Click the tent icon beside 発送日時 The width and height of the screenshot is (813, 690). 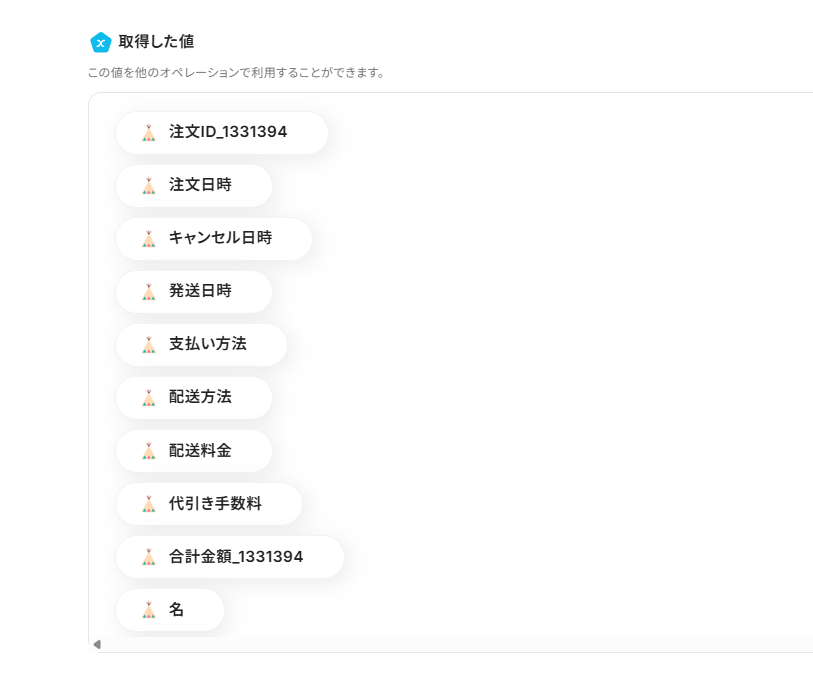pyautogui.click(x=149, y=292)
